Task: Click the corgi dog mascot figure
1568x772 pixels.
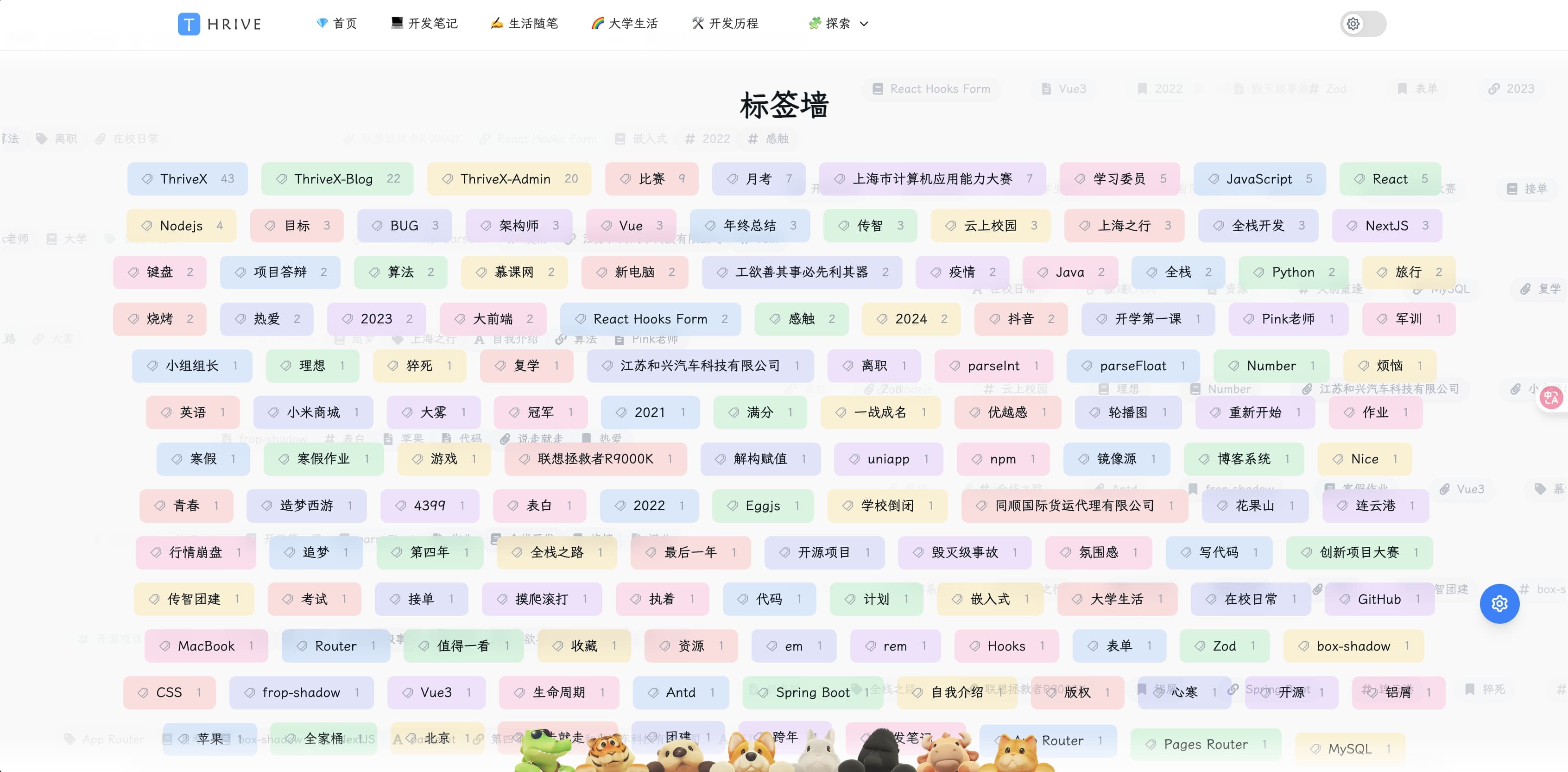Action: (x=752, y=752)
